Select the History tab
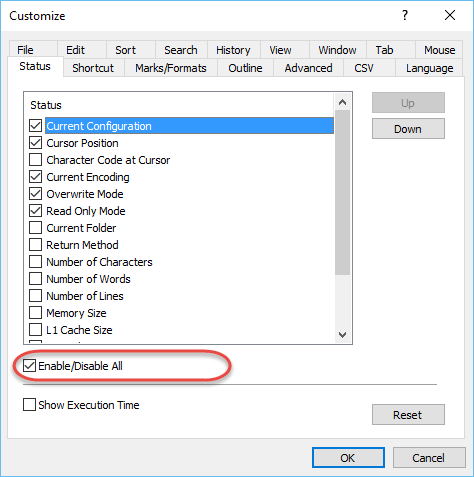 coord(233,50)
